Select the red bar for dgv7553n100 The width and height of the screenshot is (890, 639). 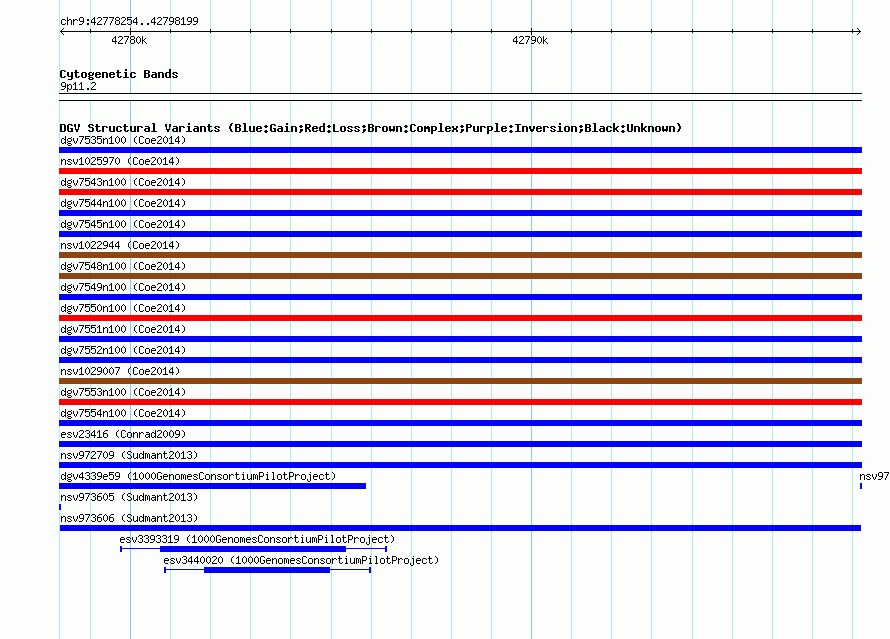(460, 402)
